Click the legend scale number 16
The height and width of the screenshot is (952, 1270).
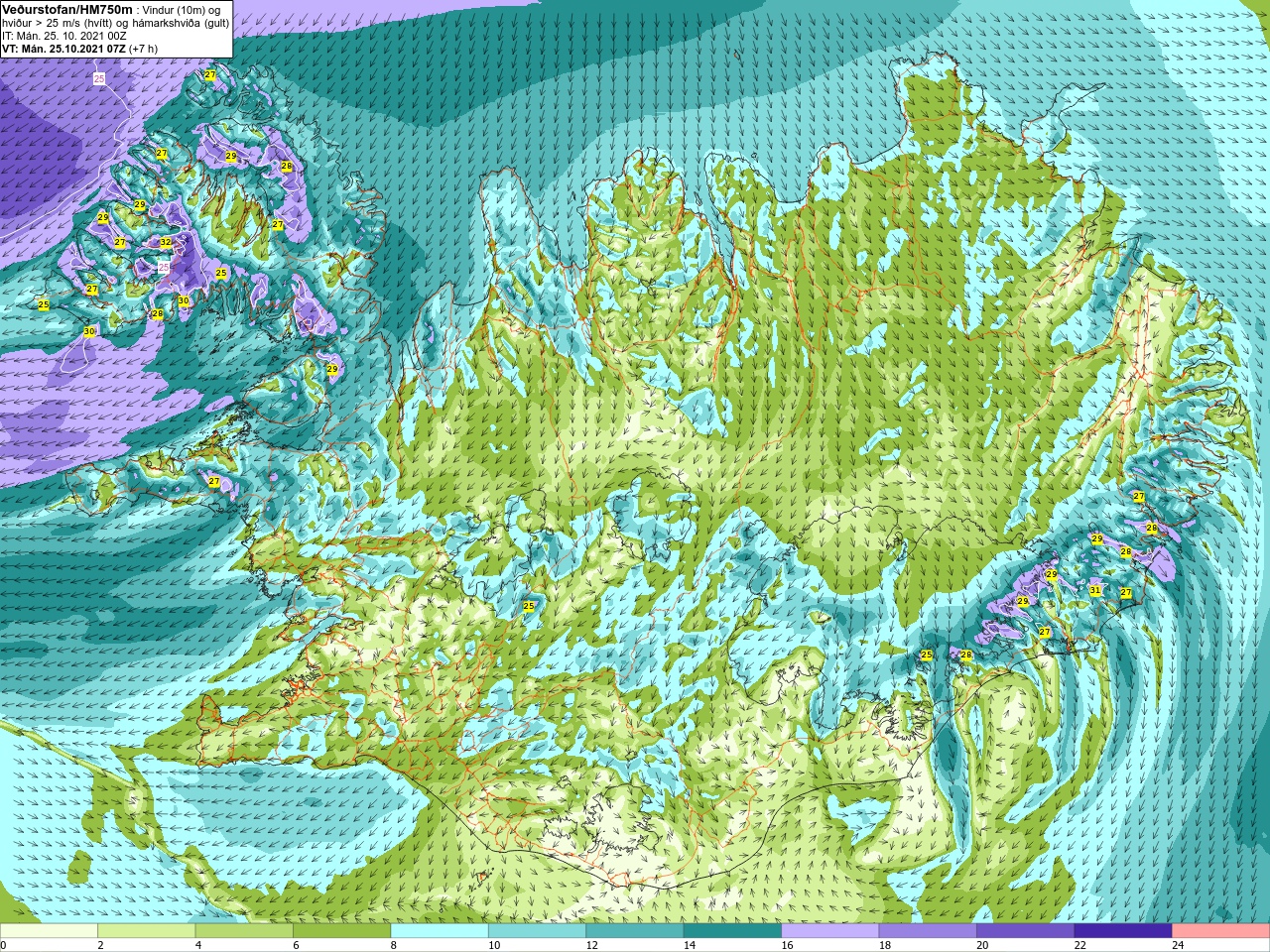click(788, 946)
